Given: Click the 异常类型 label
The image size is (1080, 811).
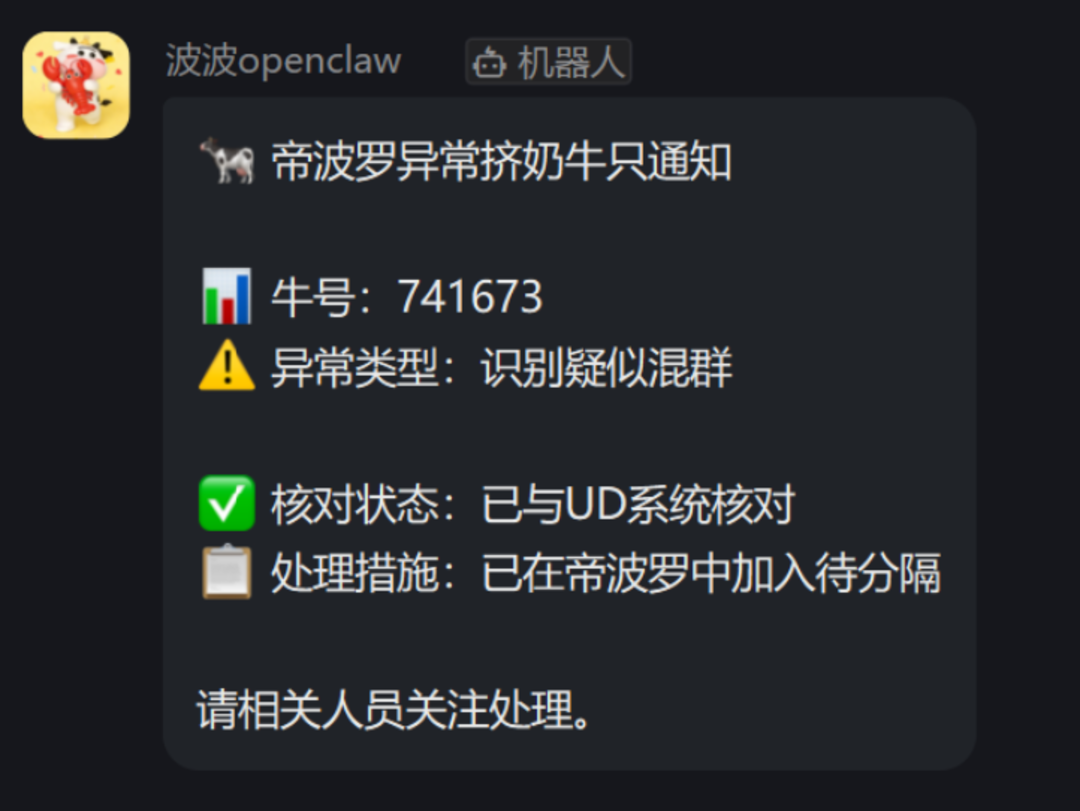Looking at the screenshot, I should click(x=354, y=367).
